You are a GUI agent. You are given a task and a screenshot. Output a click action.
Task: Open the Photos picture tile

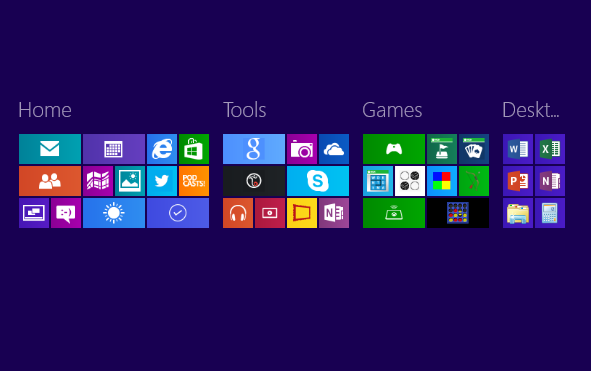(x=130, y=181)
